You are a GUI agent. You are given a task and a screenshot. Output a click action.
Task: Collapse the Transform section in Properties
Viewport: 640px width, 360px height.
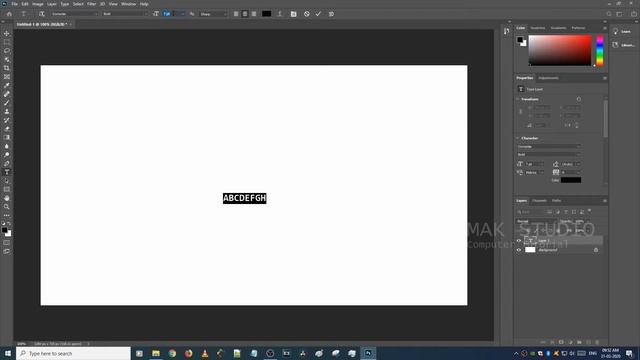(x=518, y=99)
